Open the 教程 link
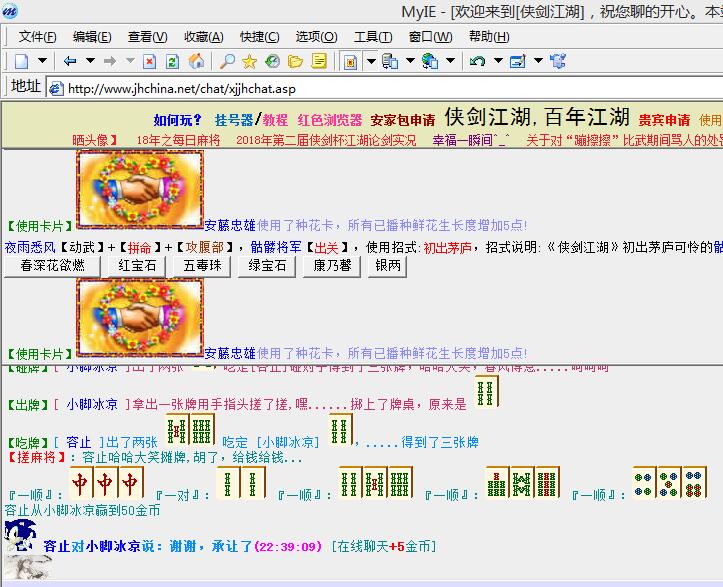 click(275, 120)
